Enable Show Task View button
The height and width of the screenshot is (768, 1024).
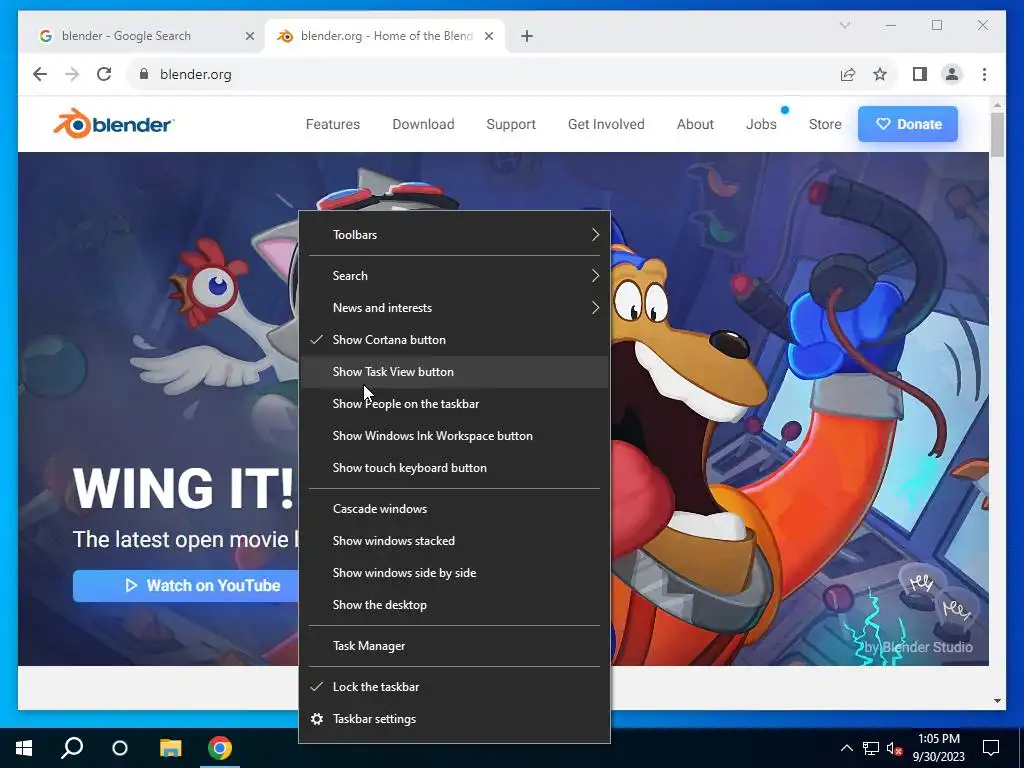454,372
